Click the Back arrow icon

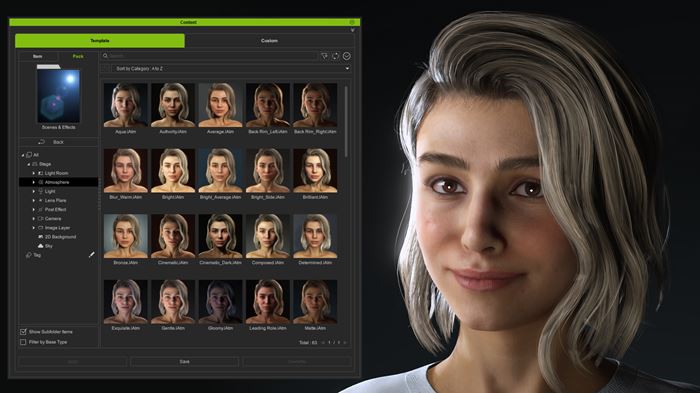42,142
